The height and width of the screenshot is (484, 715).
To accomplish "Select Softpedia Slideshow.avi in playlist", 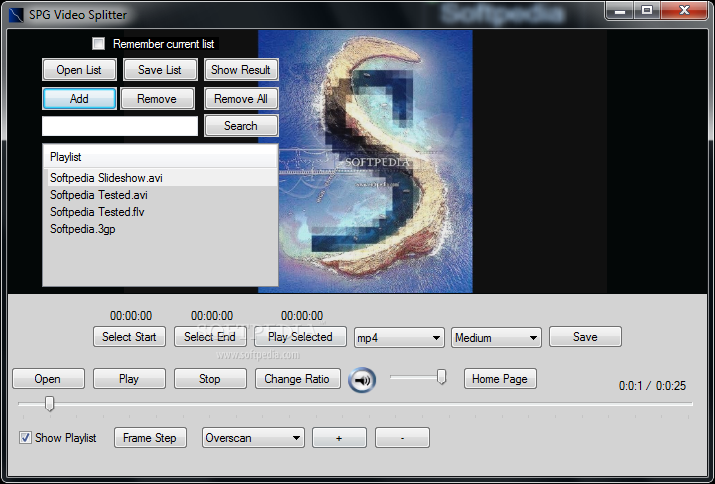I will coord(160,178).
